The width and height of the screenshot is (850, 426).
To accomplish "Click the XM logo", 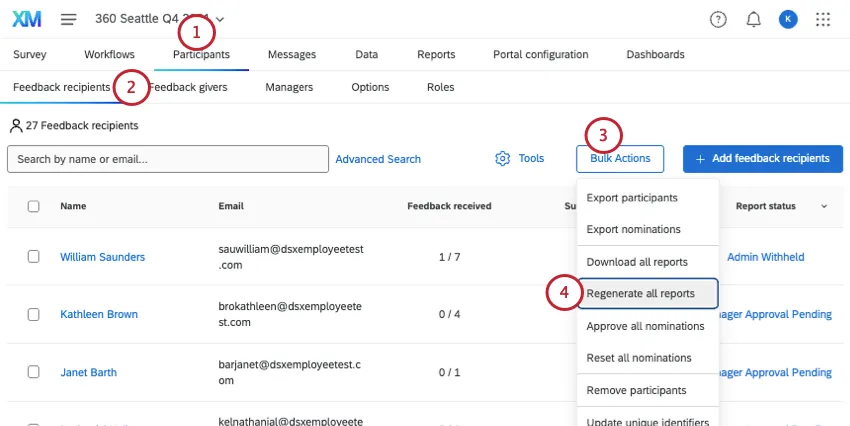I will pyautogui.click(x=27, y=19).
